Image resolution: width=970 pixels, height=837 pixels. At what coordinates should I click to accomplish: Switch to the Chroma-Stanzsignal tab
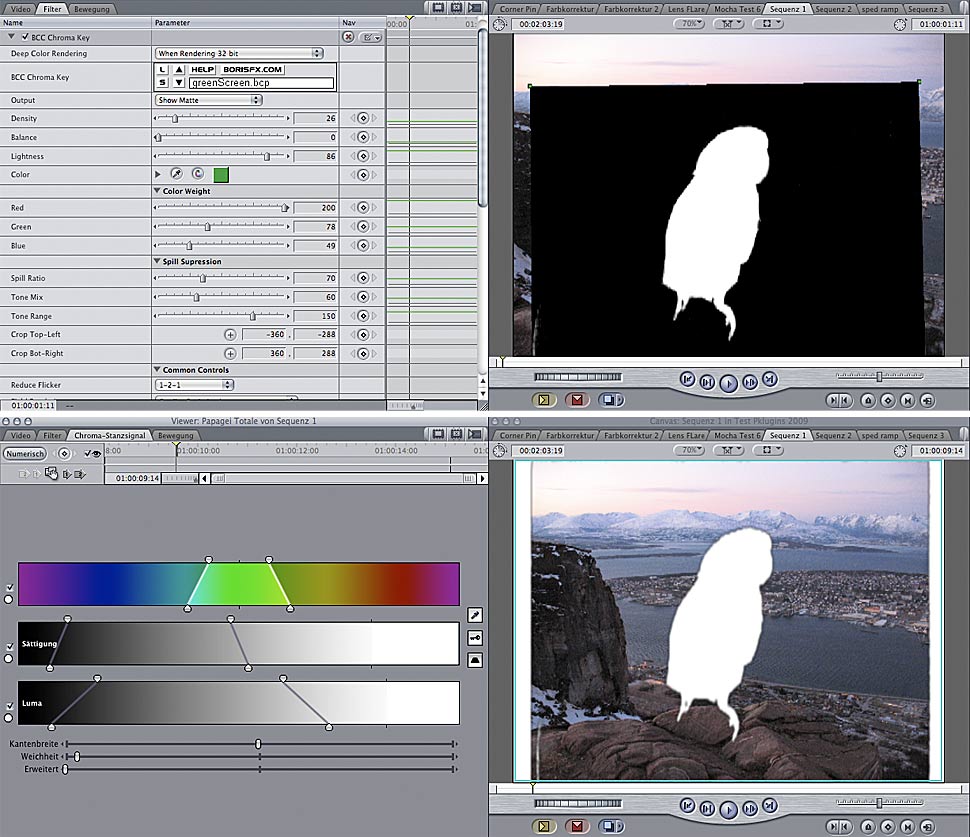pyautogui.click(x=110, y=436)
